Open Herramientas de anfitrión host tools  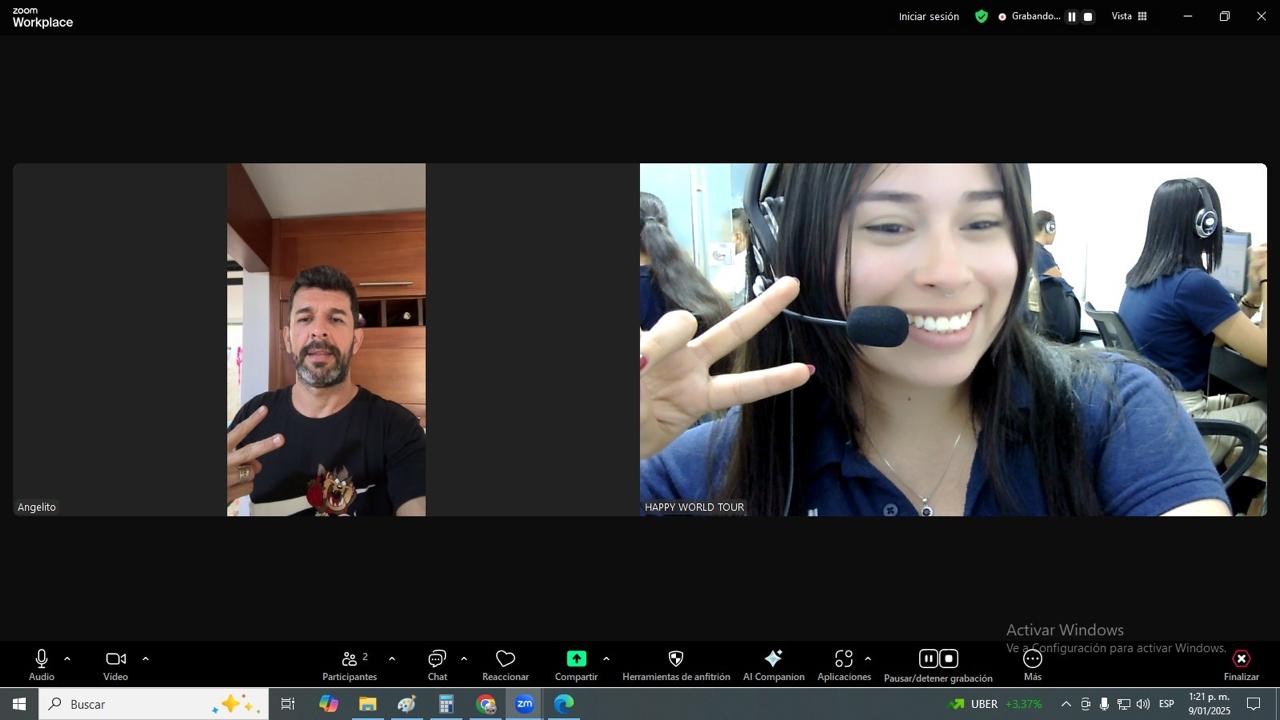click(x=676, y=665)
